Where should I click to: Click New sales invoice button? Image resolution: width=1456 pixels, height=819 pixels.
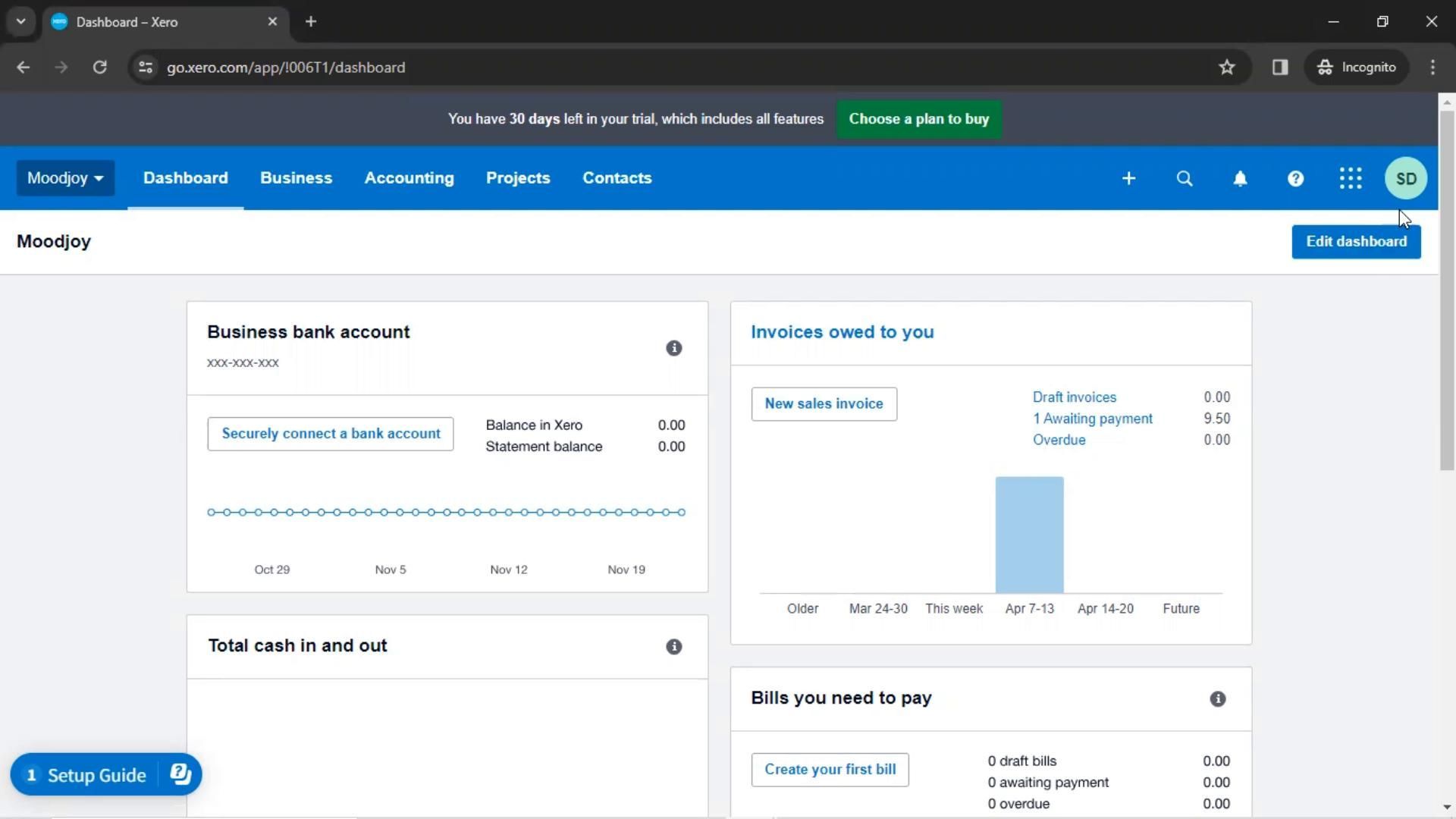point(824,403)
